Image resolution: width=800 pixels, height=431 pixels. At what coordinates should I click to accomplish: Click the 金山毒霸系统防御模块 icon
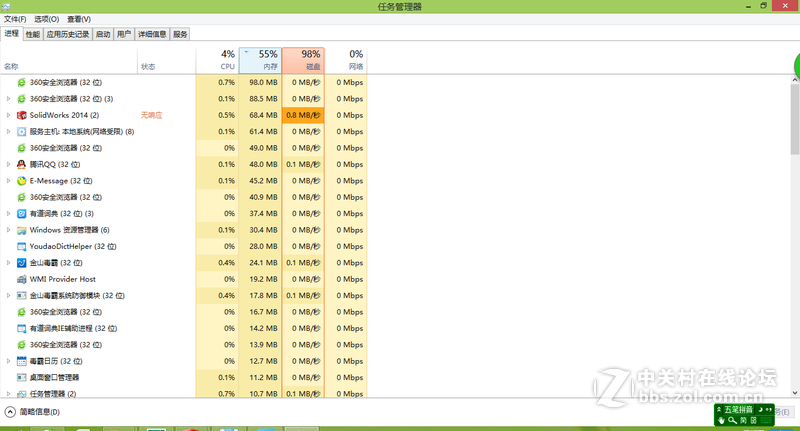click(x=21, y=295)
